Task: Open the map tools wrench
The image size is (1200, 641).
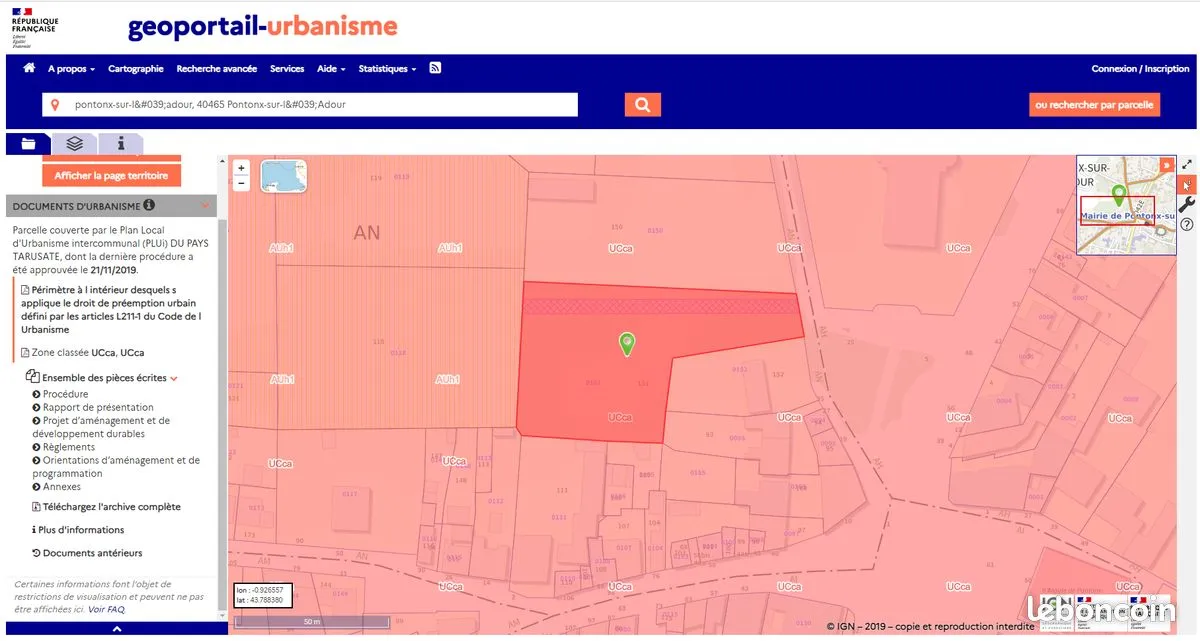Action: 1187,204
